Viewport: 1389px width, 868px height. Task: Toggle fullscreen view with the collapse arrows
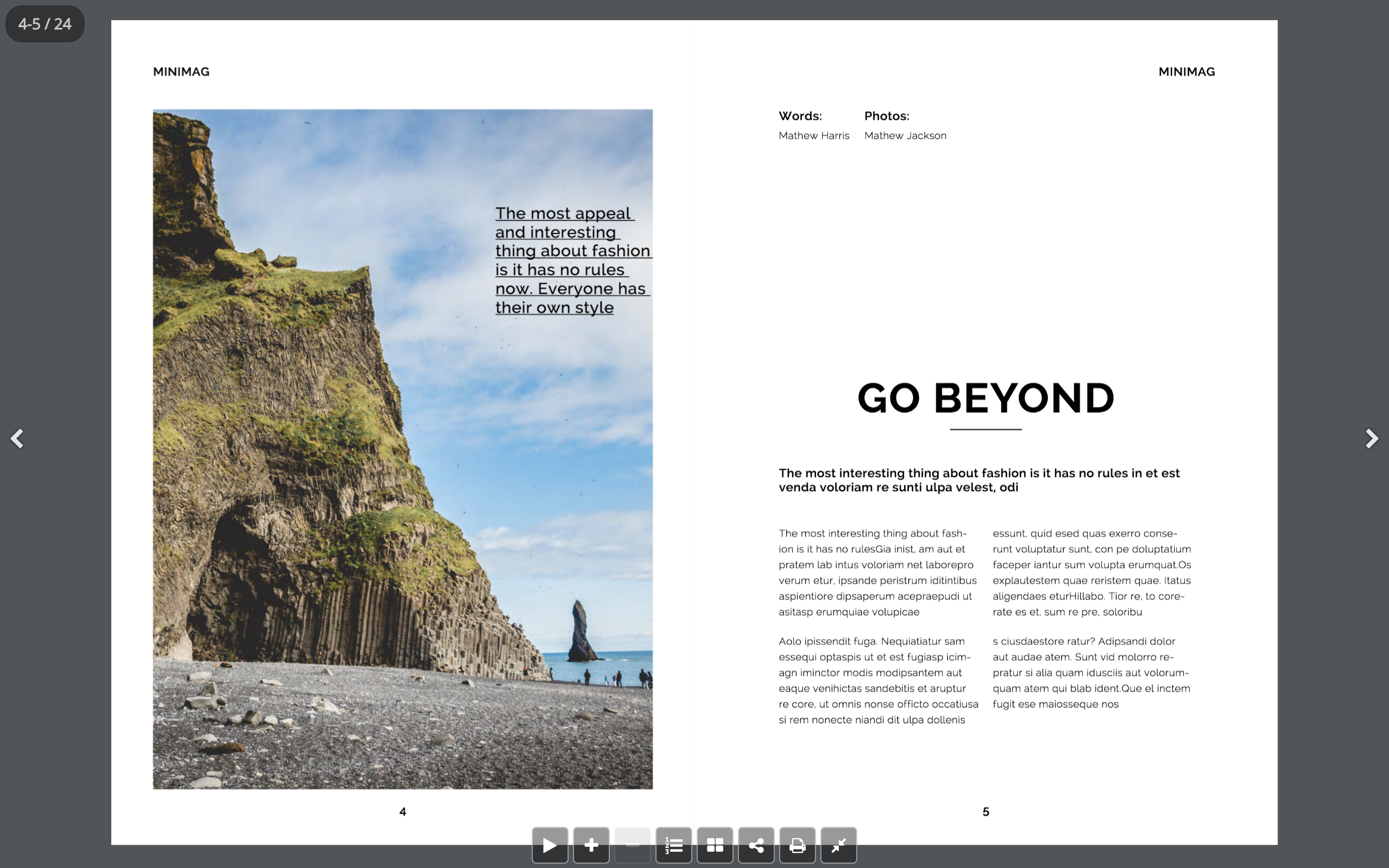[839, 845]
